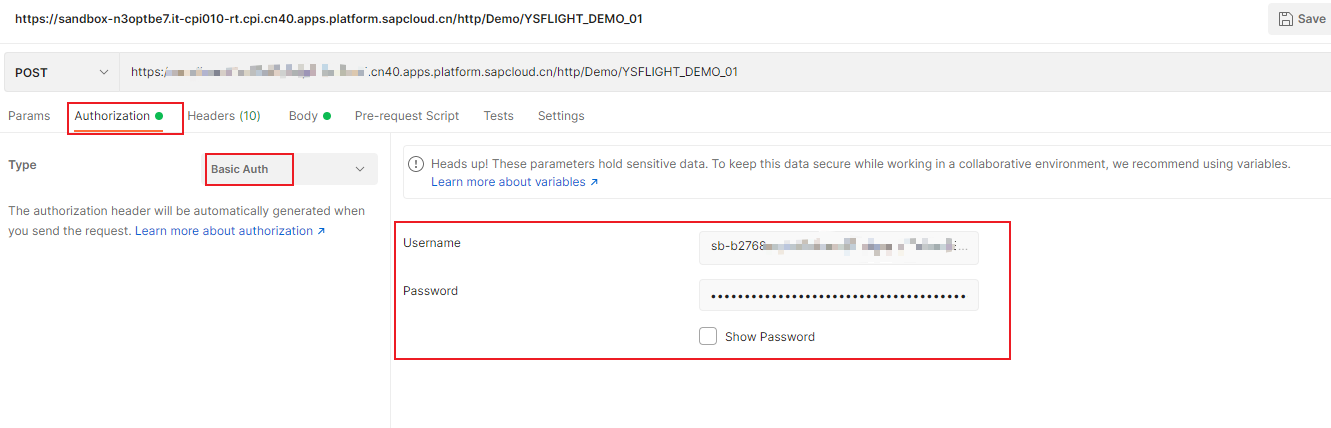Click the Username input field
The width and height of the screenshot is (1331, 428).
[x=838, y=247]
